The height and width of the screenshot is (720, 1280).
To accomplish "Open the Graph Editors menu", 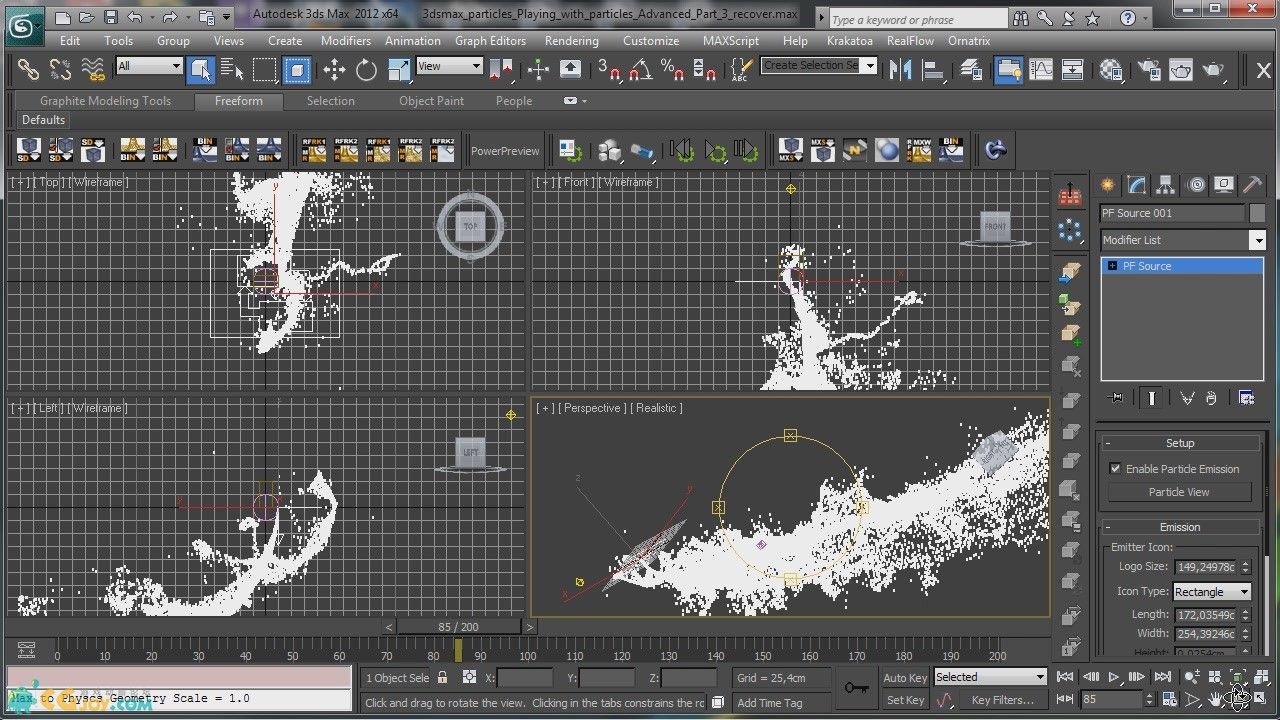I will 490,41.
